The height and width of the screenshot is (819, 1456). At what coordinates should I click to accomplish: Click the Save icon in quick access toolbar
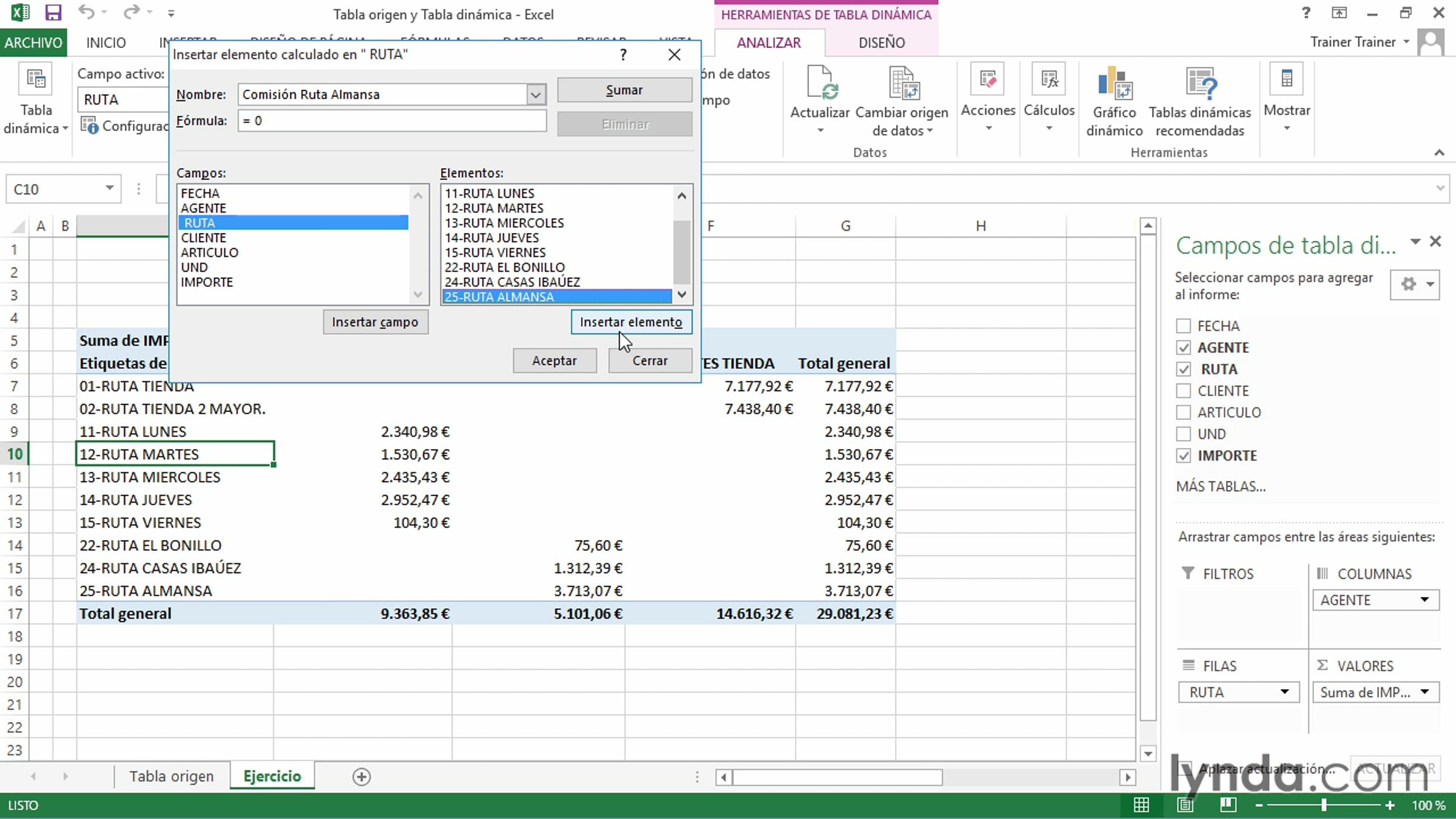pyautogui.click(x=53, y=13)
